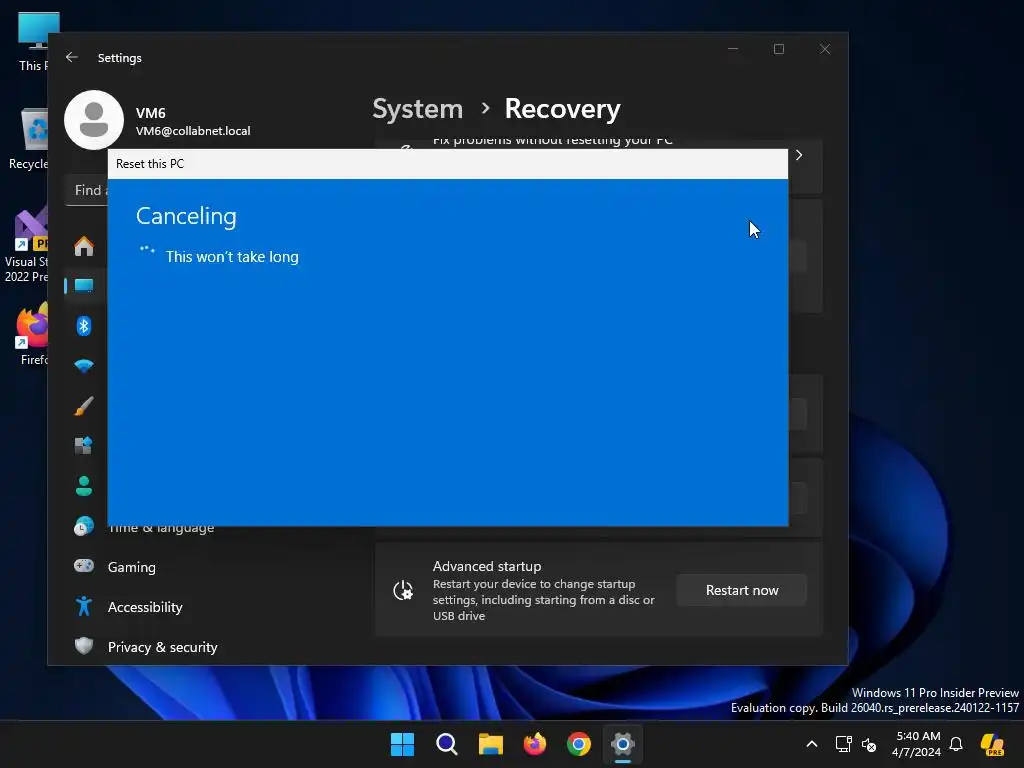Screen dimensions: 1024x768
Task: Close the Settings window
Action: [x=825, y=49]
